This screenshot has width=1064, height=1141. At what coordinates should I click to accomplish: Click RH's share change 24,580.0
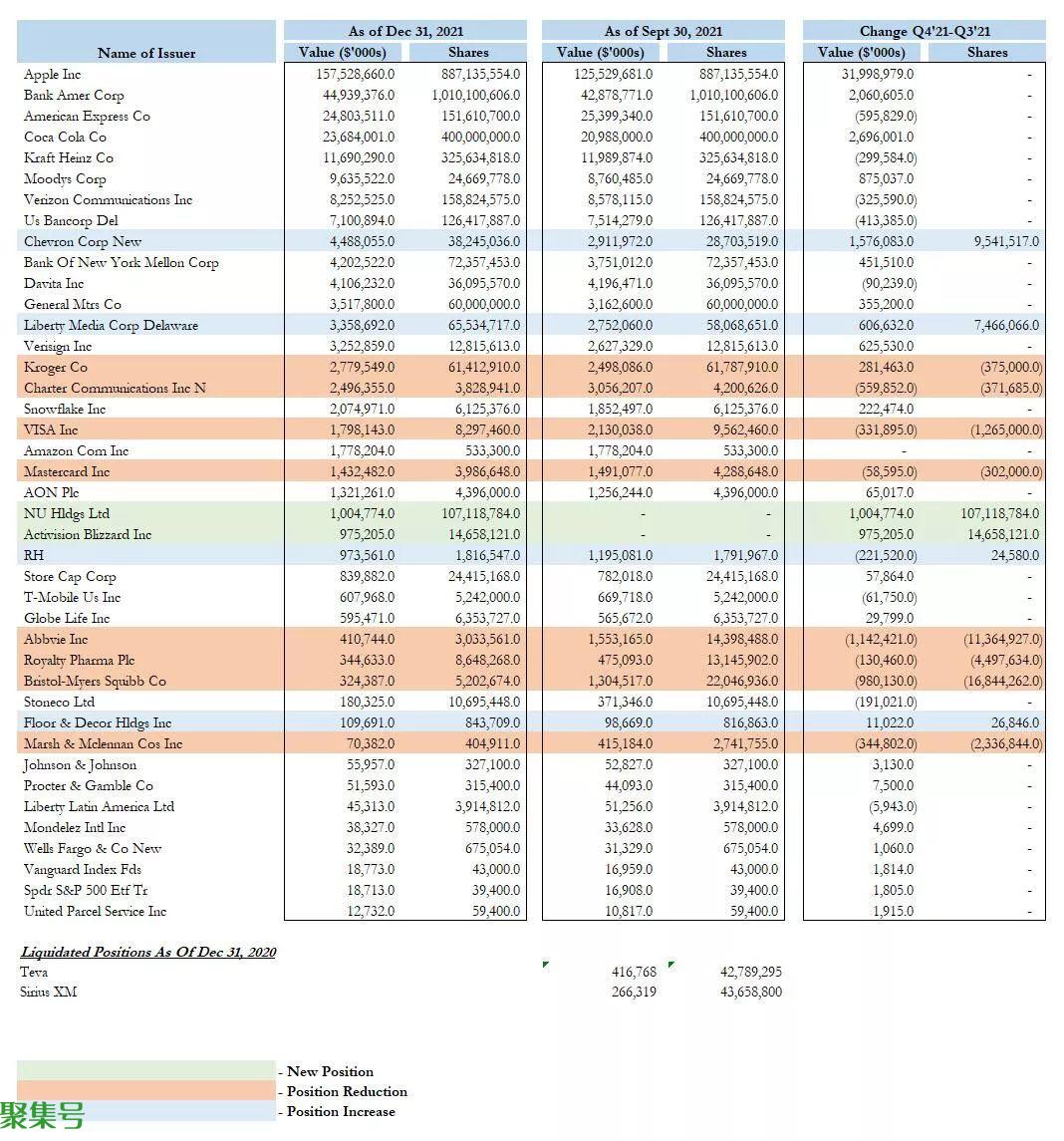coord(1014,555)
